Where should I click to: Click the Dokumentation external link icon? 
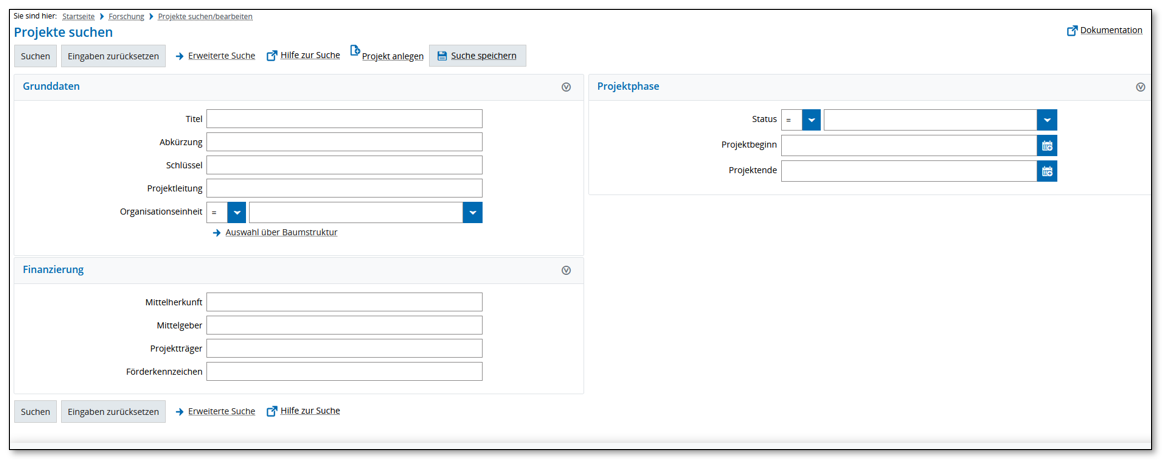(x=1072, y=31)
